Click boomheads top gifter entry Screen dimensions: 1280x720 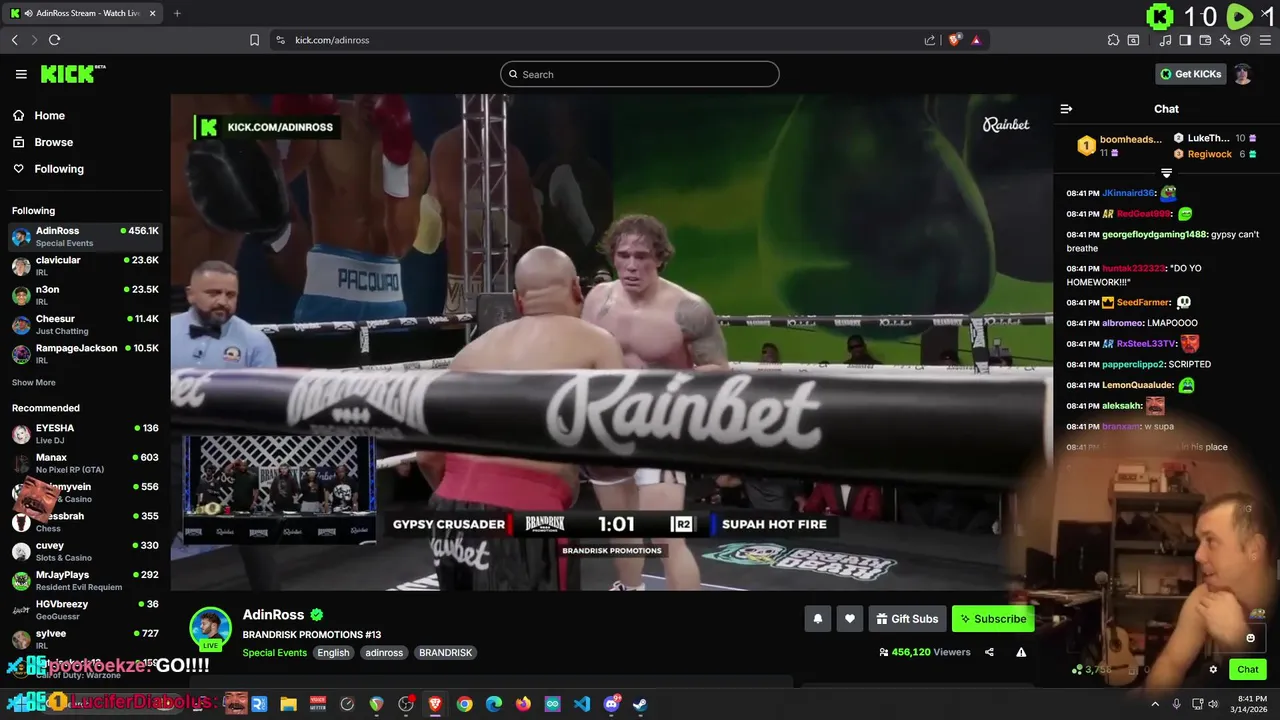pos(1119,146)
